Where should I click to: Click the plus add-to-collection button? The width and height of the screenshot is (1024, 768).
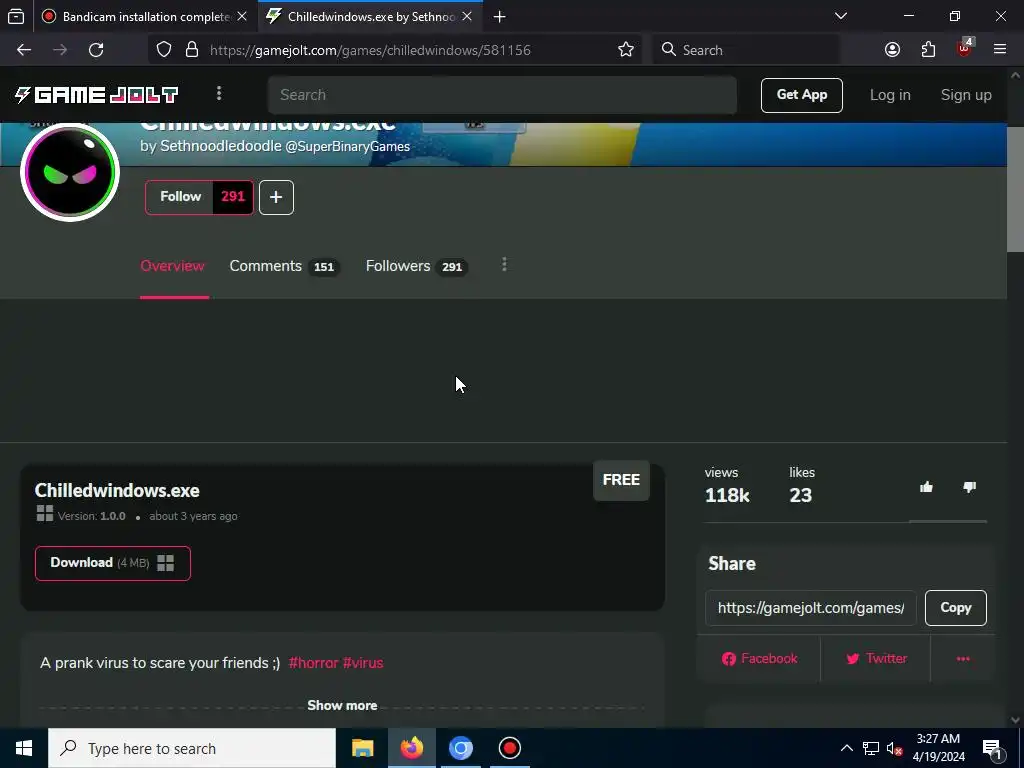[276, 197]
